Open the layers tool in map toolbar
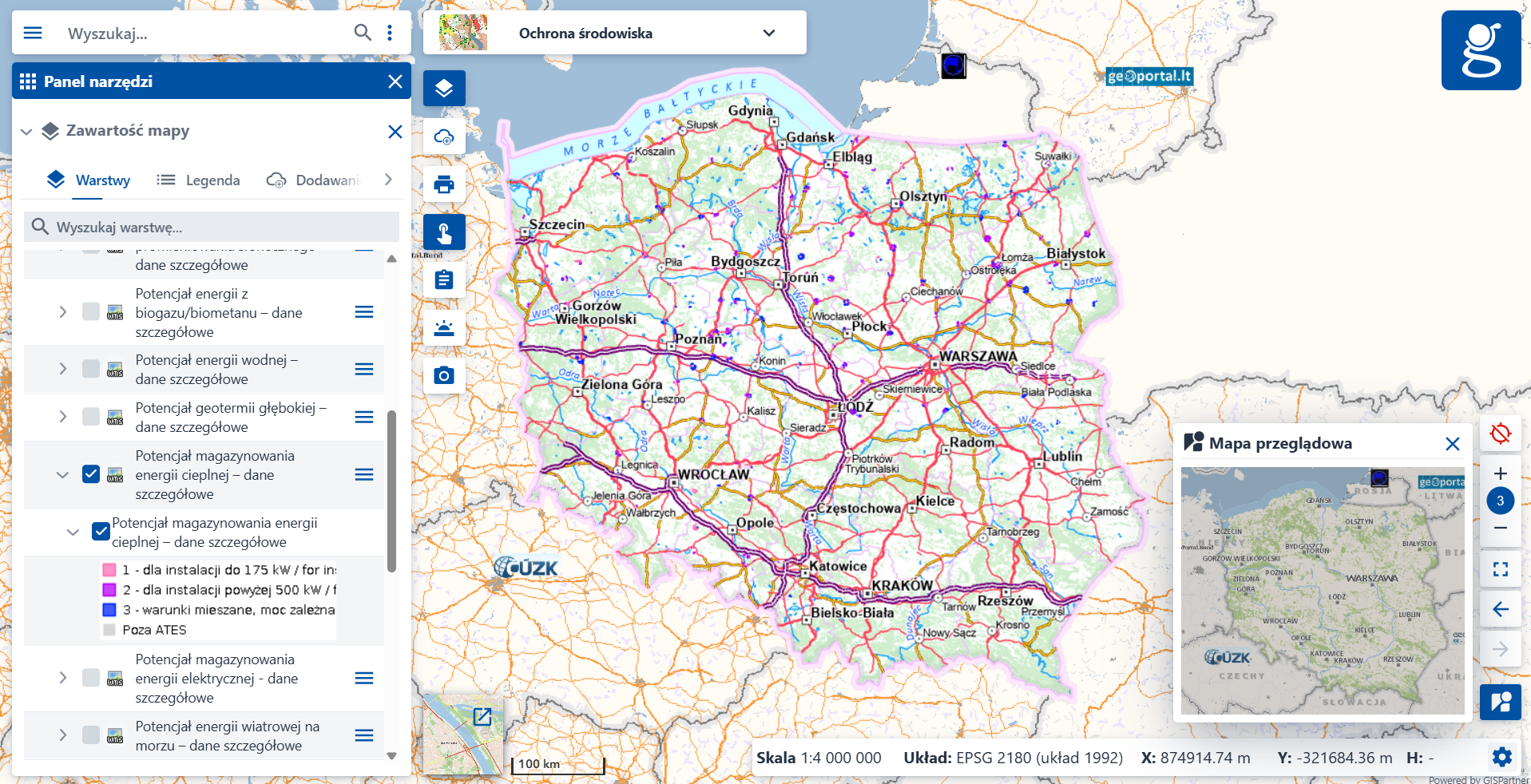The width and height of the screenshot is (1531, 784). pos(444,89)
